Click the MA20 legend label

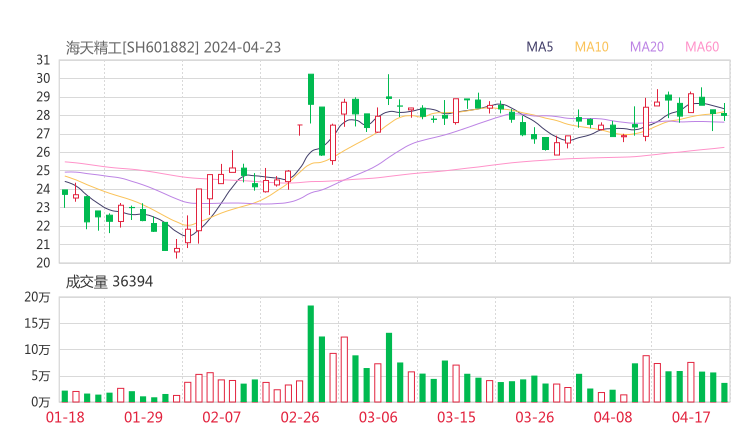click(x=647, y=47)
